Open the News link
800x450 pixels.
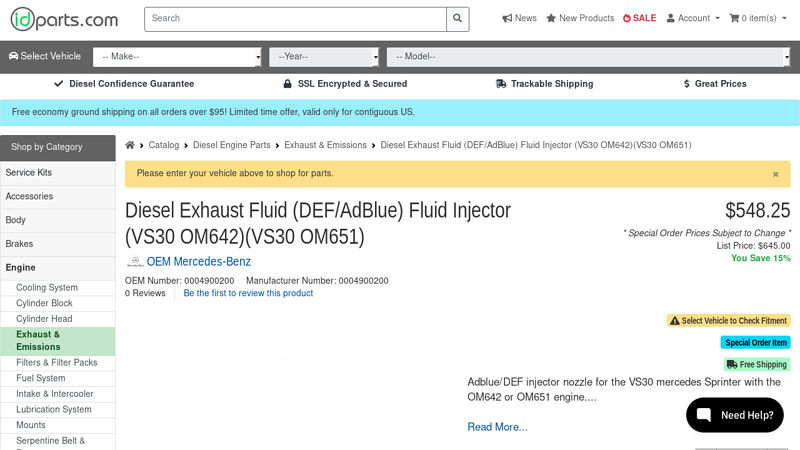(x=519, y=18)
